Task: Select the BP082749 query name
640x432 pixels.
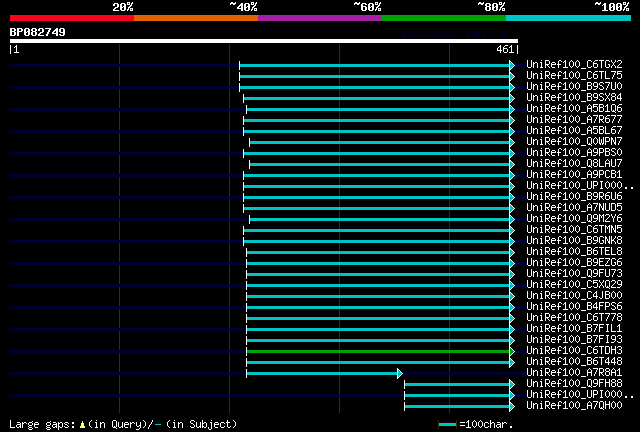Action: point(38,32)
